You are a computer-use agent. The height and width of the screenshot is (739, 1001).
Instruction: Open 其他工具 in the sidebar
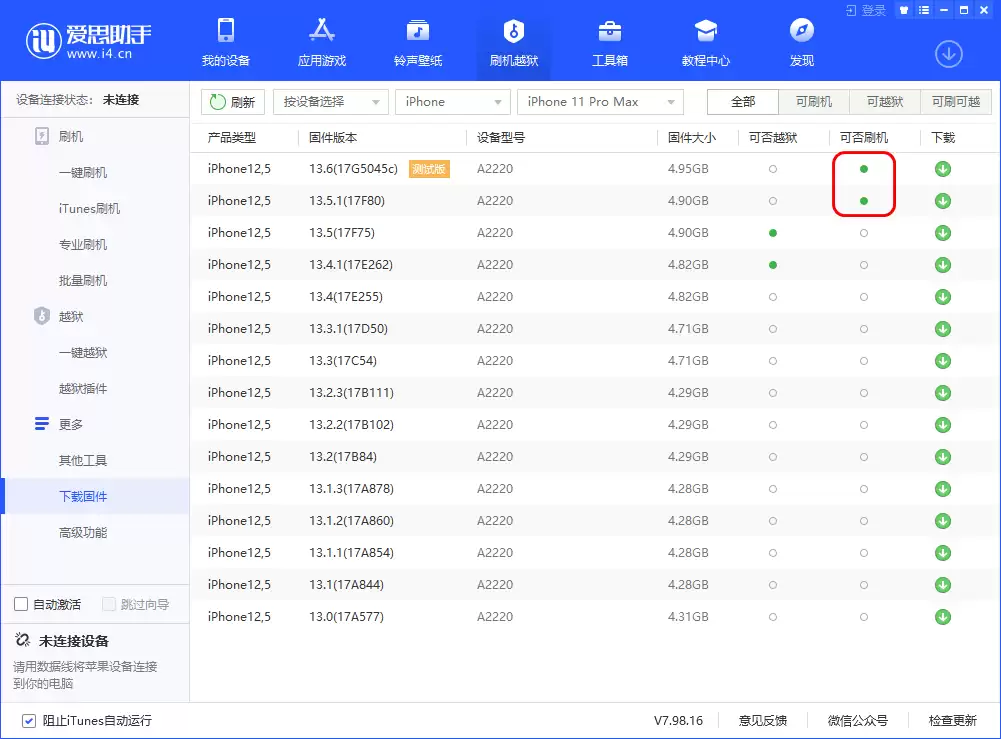83,461
